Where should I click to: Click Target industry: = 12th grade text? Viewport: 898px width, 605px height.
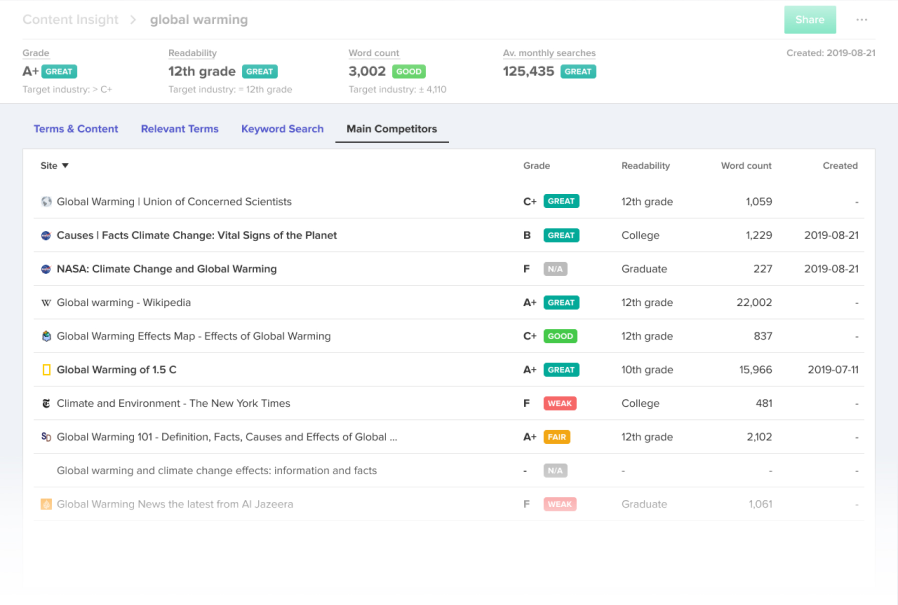pos(230,89)
